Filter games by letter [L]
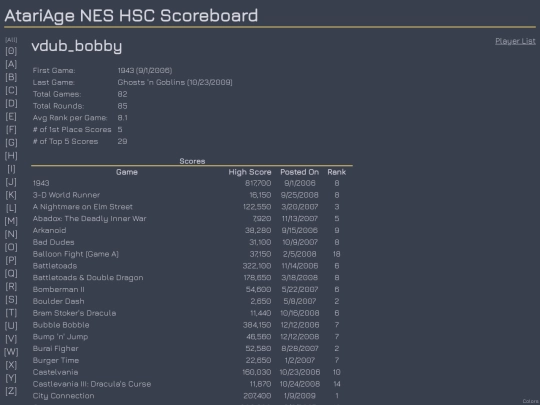540x405 pixels. [11, 208]
